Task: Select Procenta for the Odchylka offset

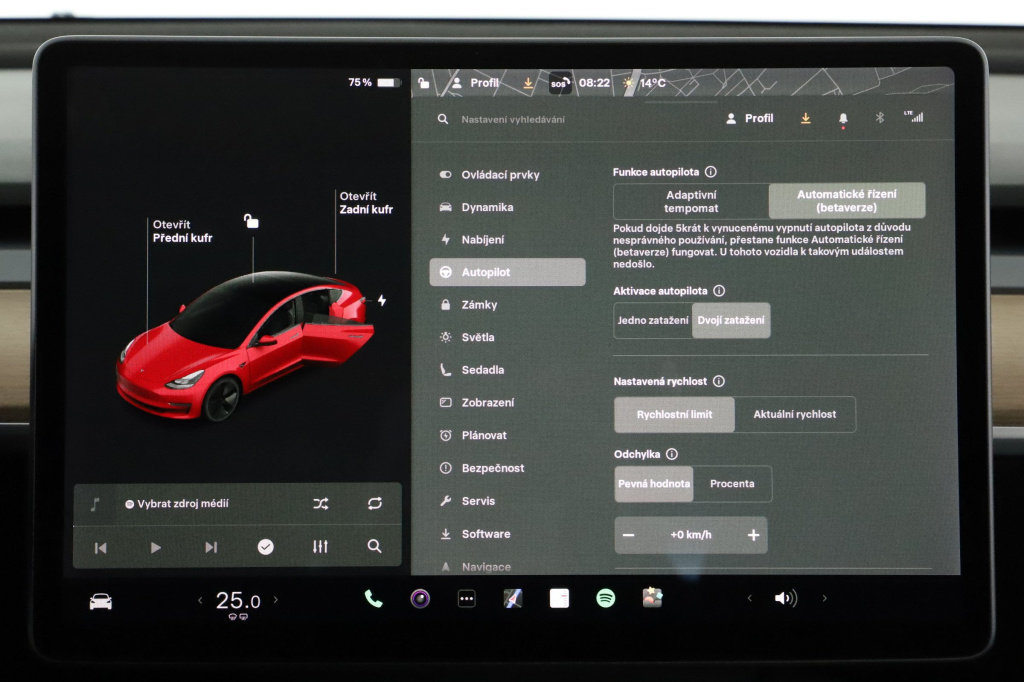Action: point(734,484)
